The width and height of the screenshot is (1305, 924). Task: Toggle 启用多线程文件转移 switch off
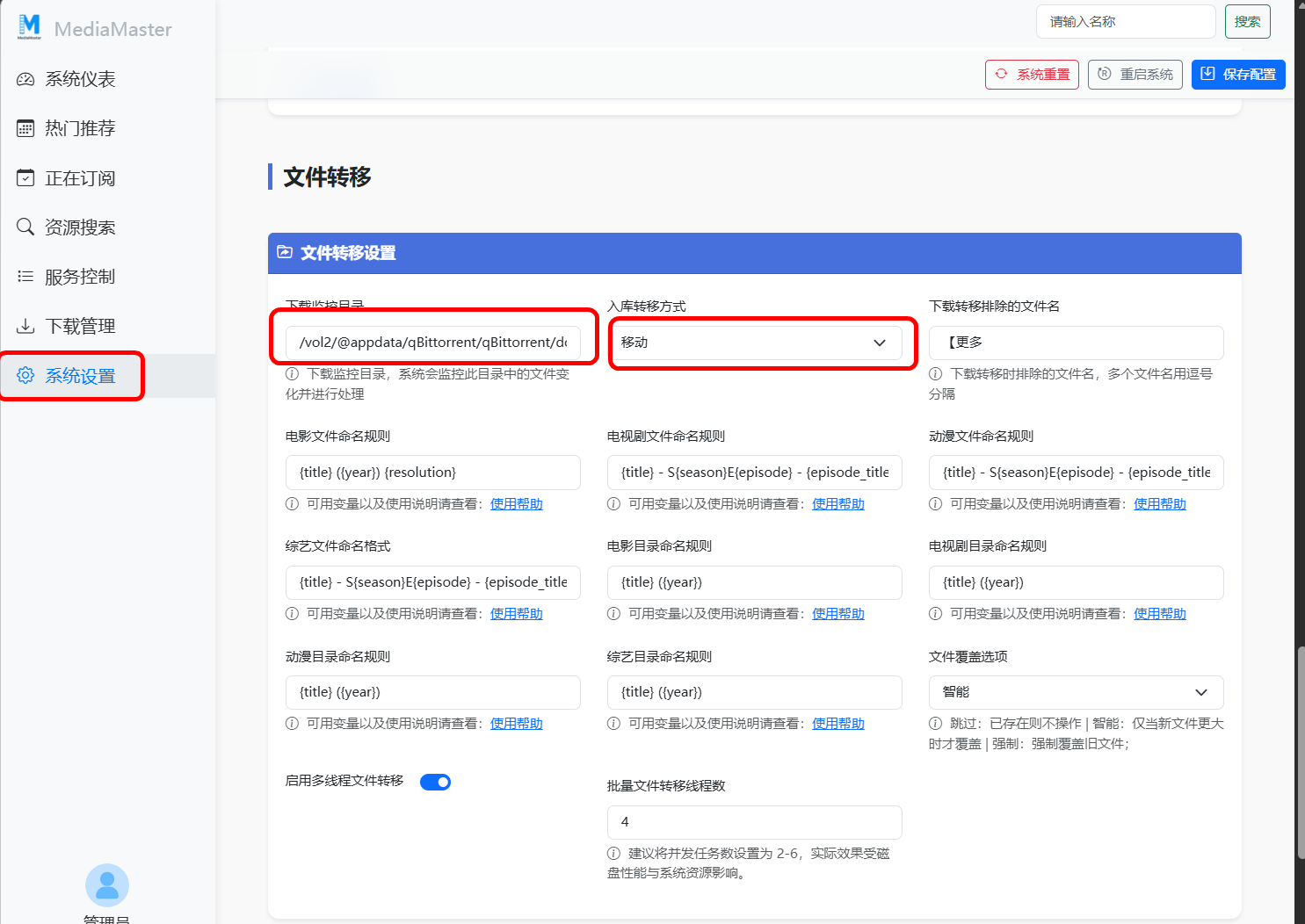tap(435, 781)
